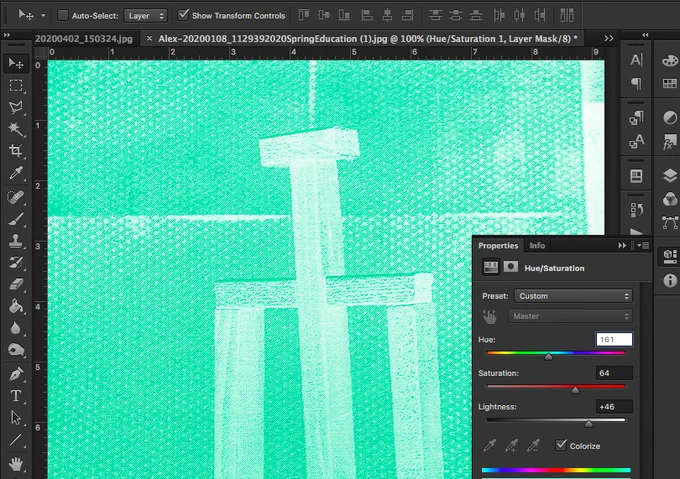Open the Preset Custom dropdown
This screenshot has width=680, height=479.
click(x=573, y=296)
